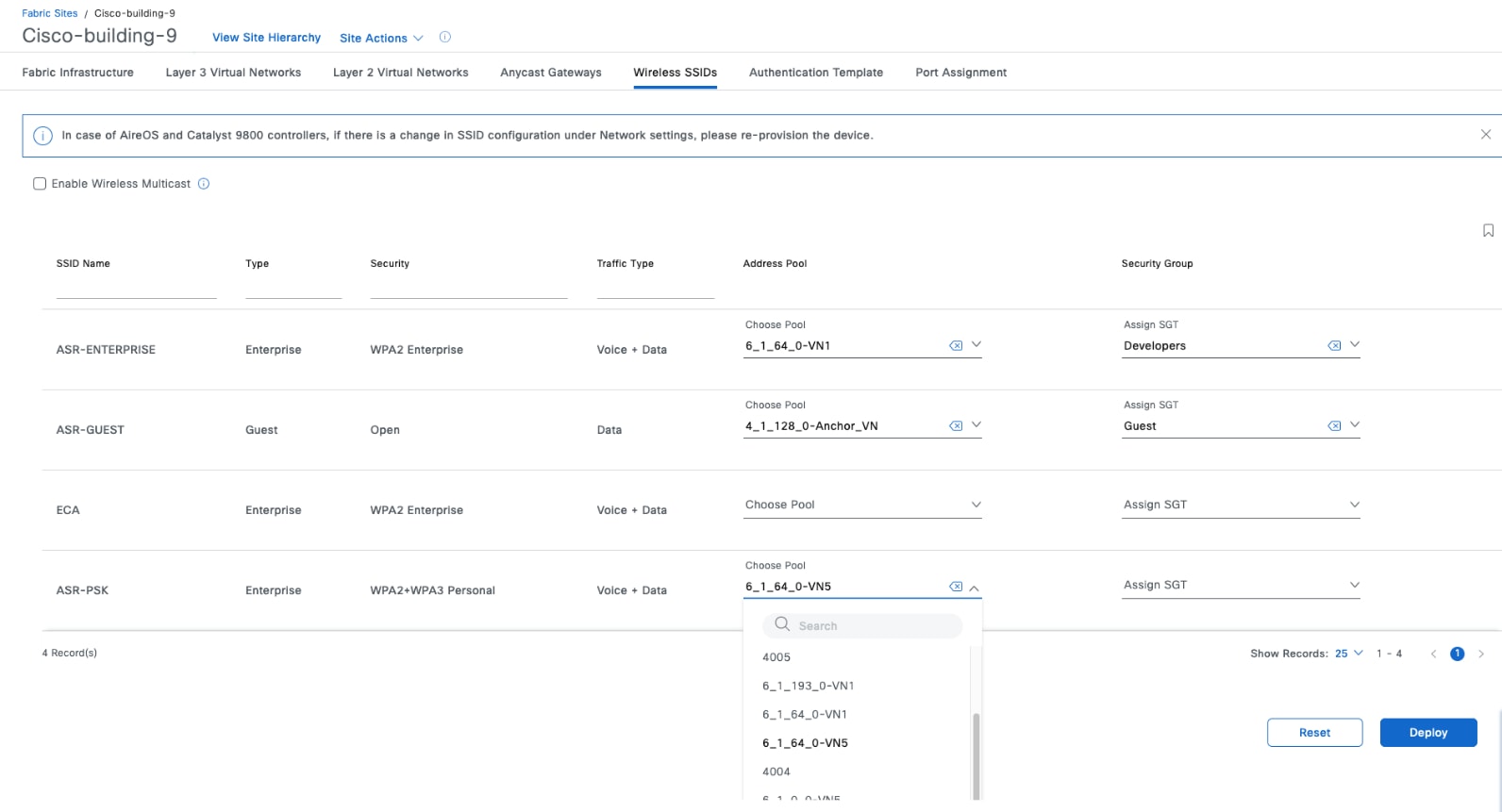Switch to Layer 2 Virtual Networks tab

click(x=401, y=73)
